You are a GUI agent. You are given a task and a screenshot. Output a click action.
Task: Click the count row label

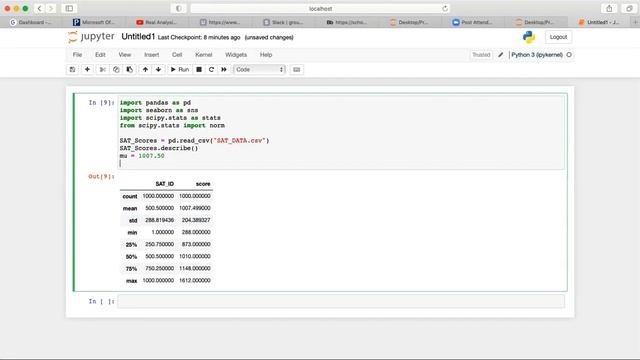pos(130,196)
